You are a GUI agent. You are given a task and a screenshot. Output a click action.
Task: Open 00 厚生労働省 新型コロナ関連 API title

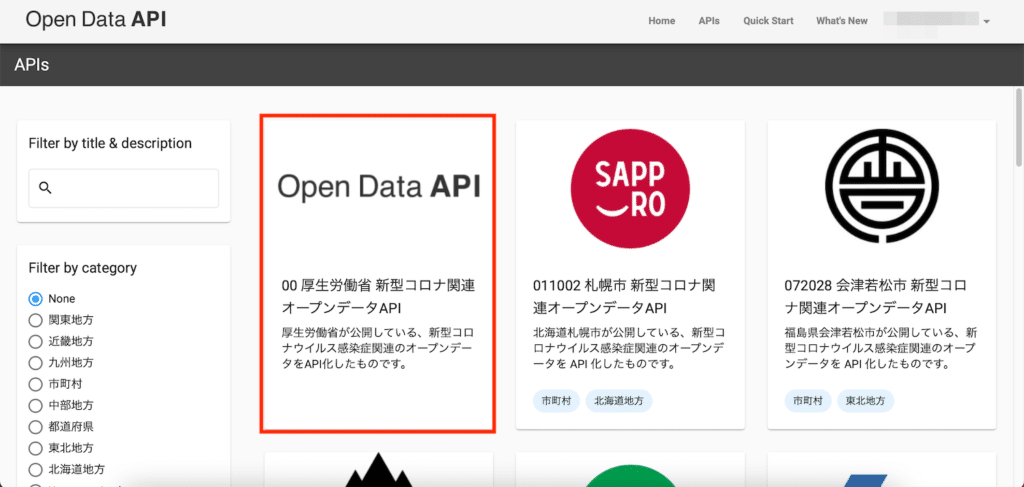click(378, 296)
